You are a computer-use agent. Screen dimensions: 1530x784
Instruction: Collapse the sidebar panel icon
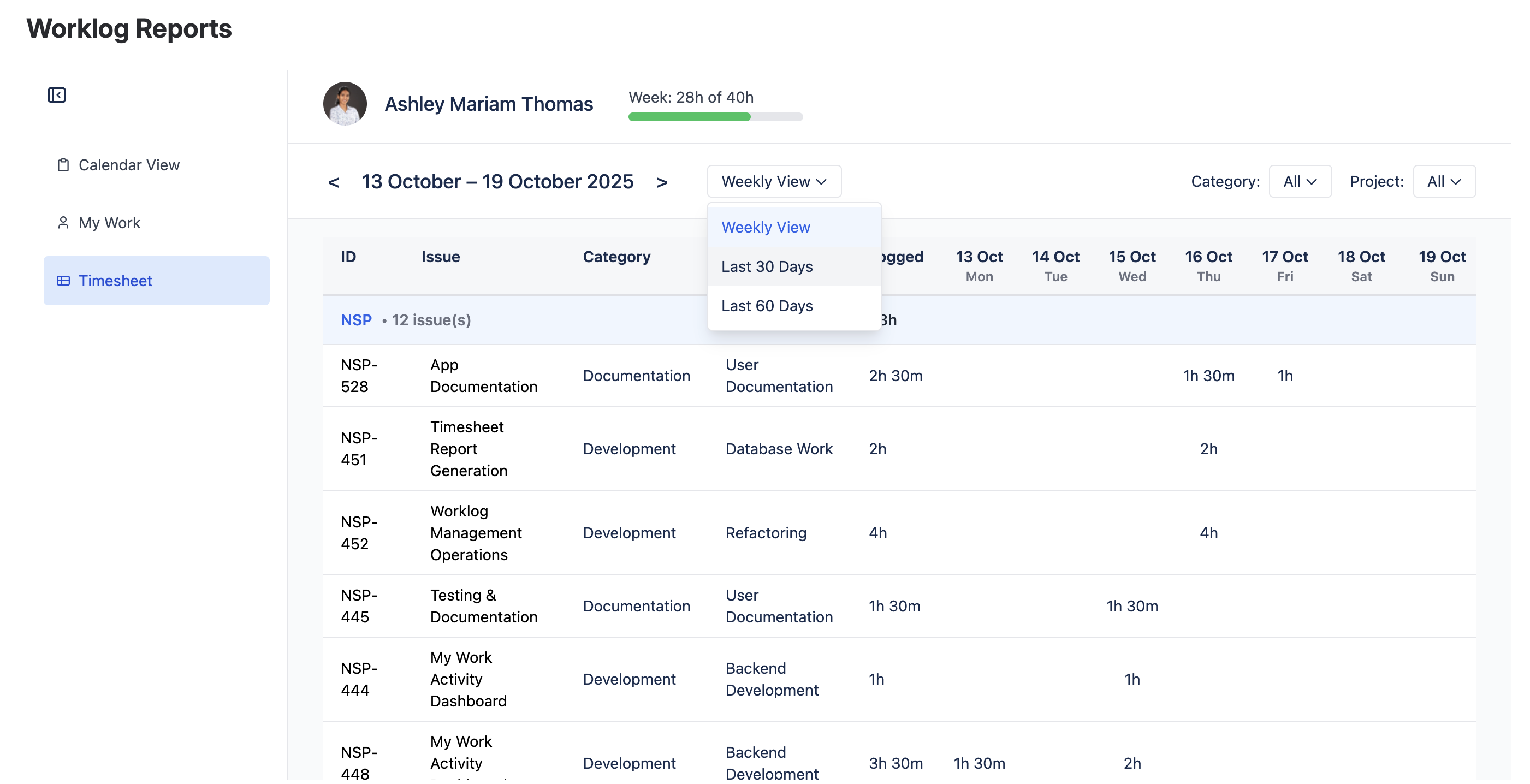[x=56, y=95]
